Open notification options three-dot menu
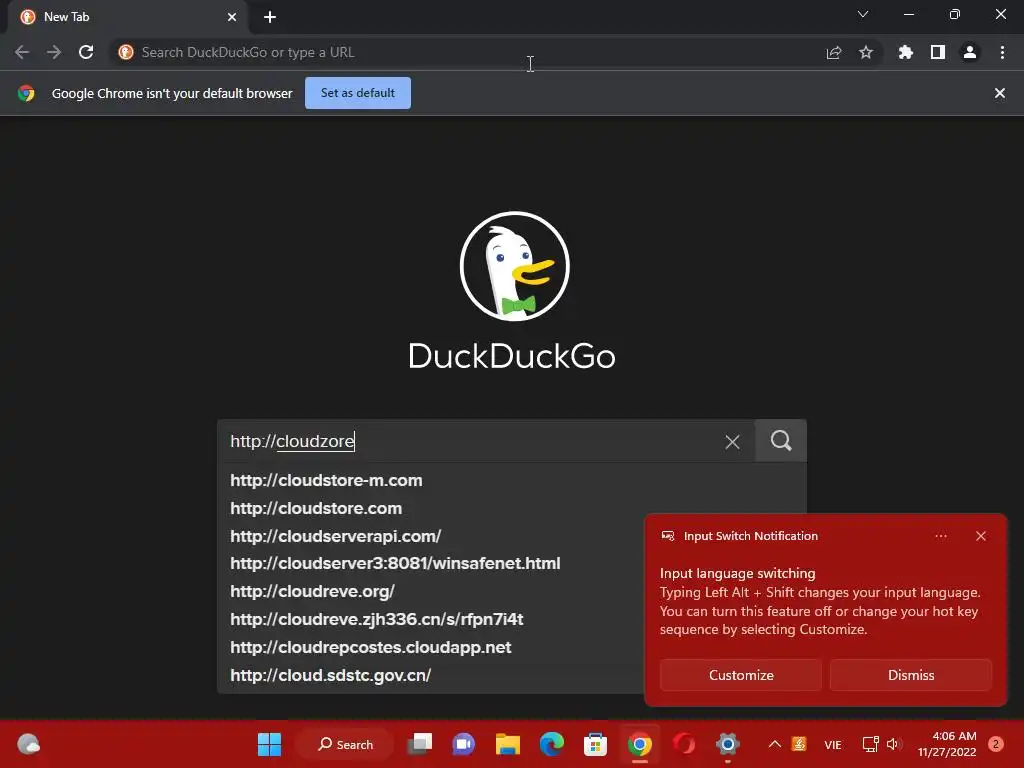The height and width of the screenshot is (768, 1024). 940,536
